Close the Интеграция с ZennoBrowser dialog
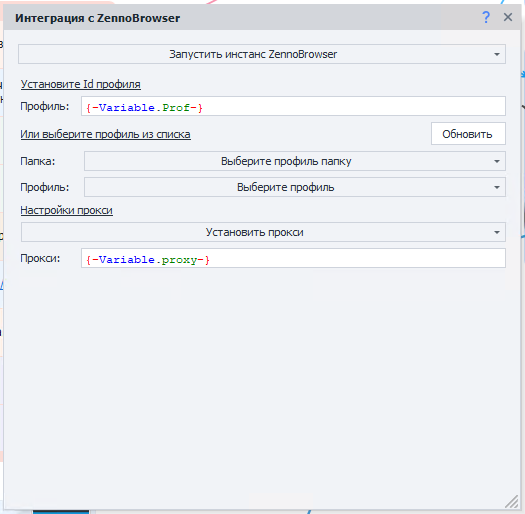 [508, 17]
